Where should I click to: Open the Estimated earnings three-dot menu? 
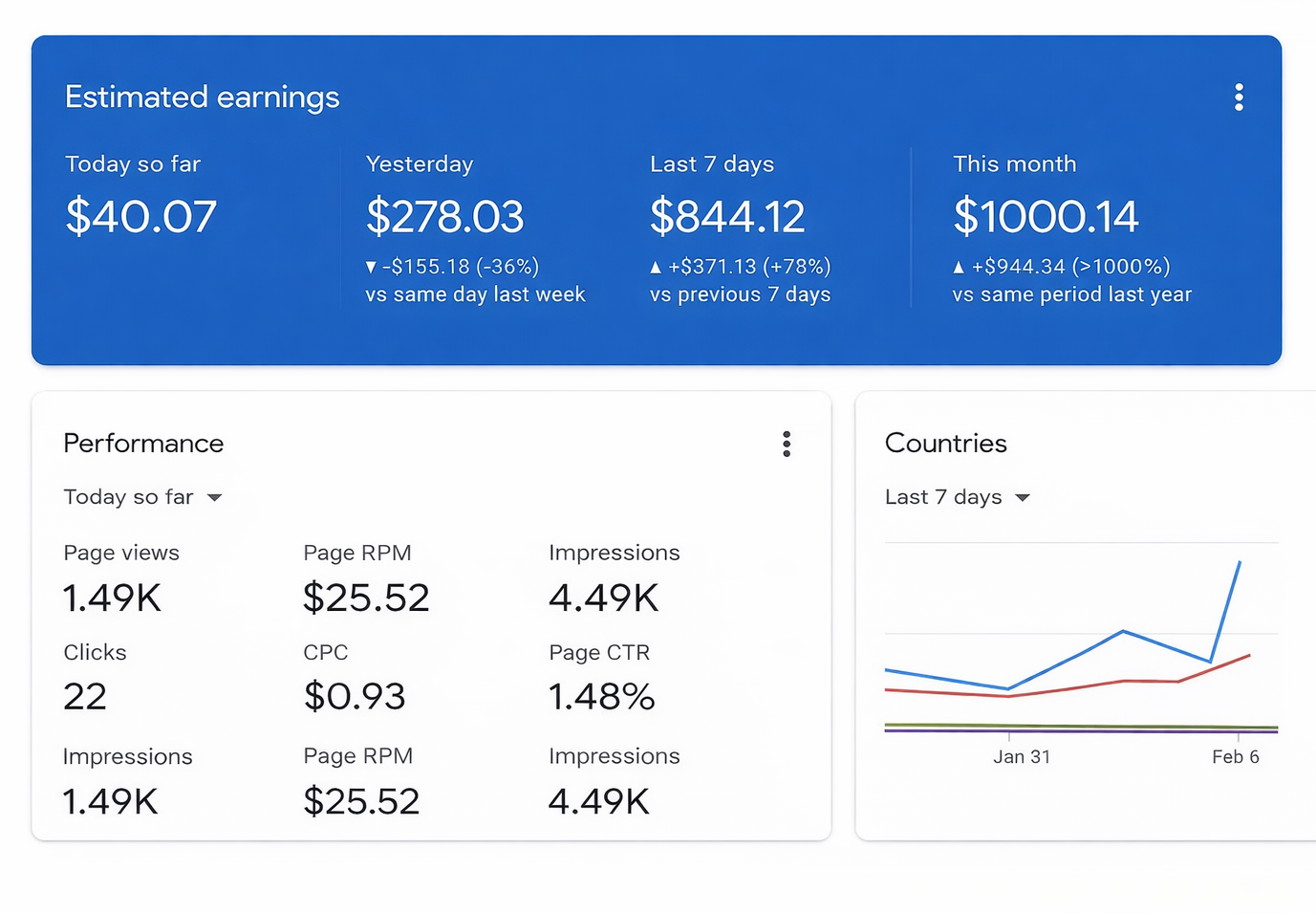coord(1239,98)
